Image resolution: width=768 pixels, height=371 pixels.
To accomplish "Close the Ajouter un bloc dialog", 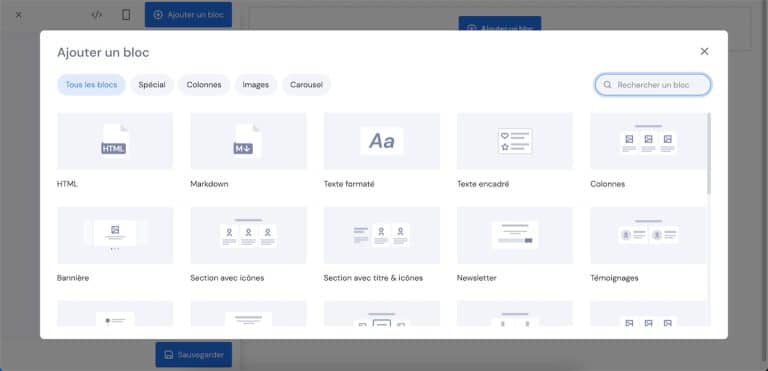I will pyautogui.click(x=704, y=51).
